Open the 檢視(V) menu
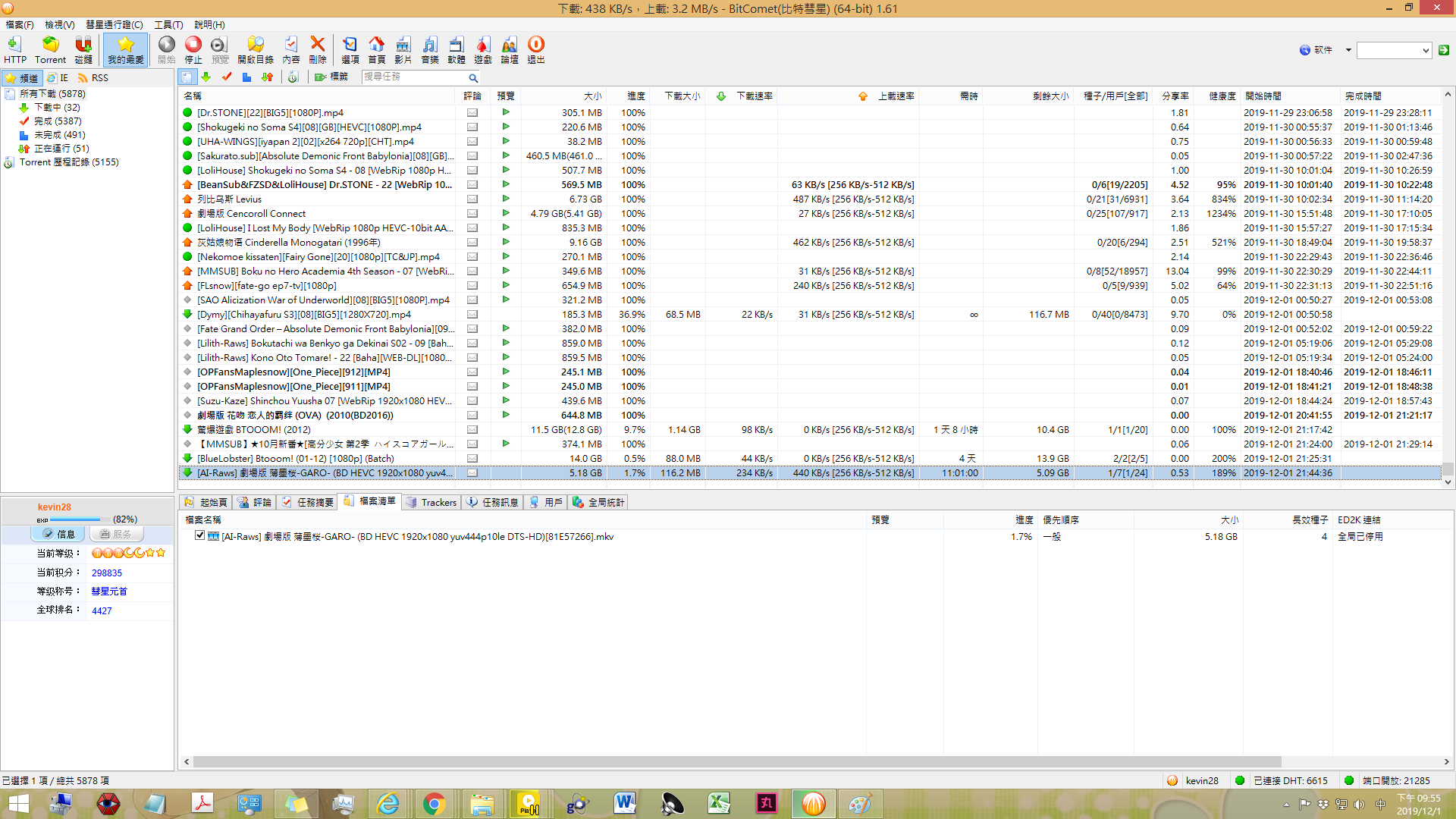Viewport: 1456px width, 819px height. point(59,24)
